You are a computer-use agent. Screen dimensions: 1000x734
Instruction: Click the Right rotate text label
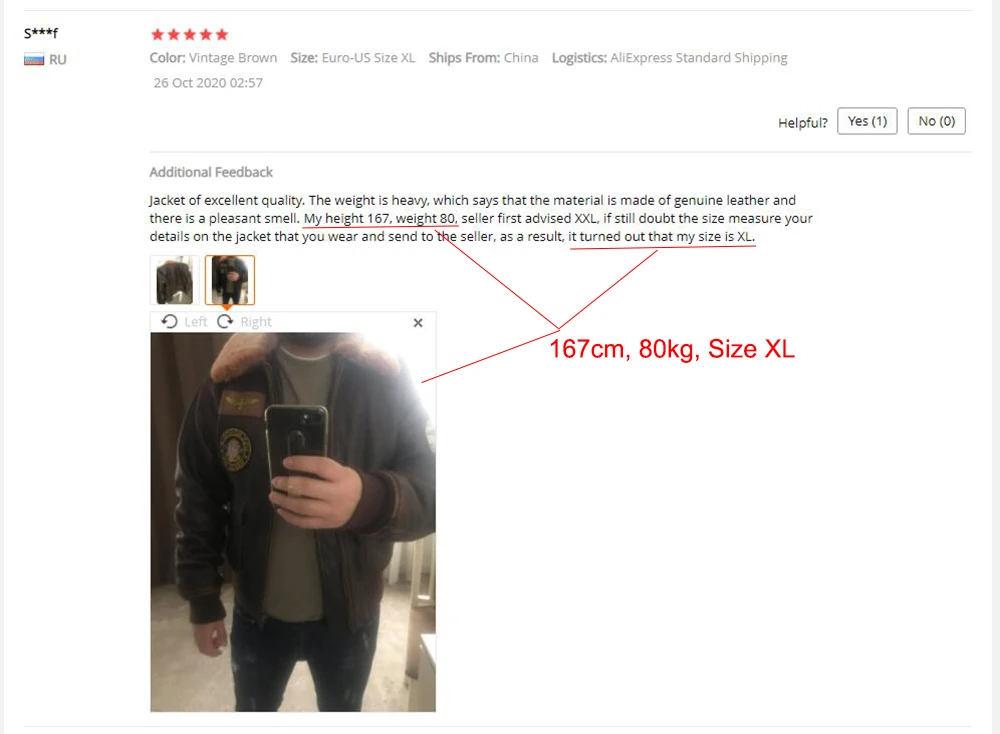(x=256, y=321)
